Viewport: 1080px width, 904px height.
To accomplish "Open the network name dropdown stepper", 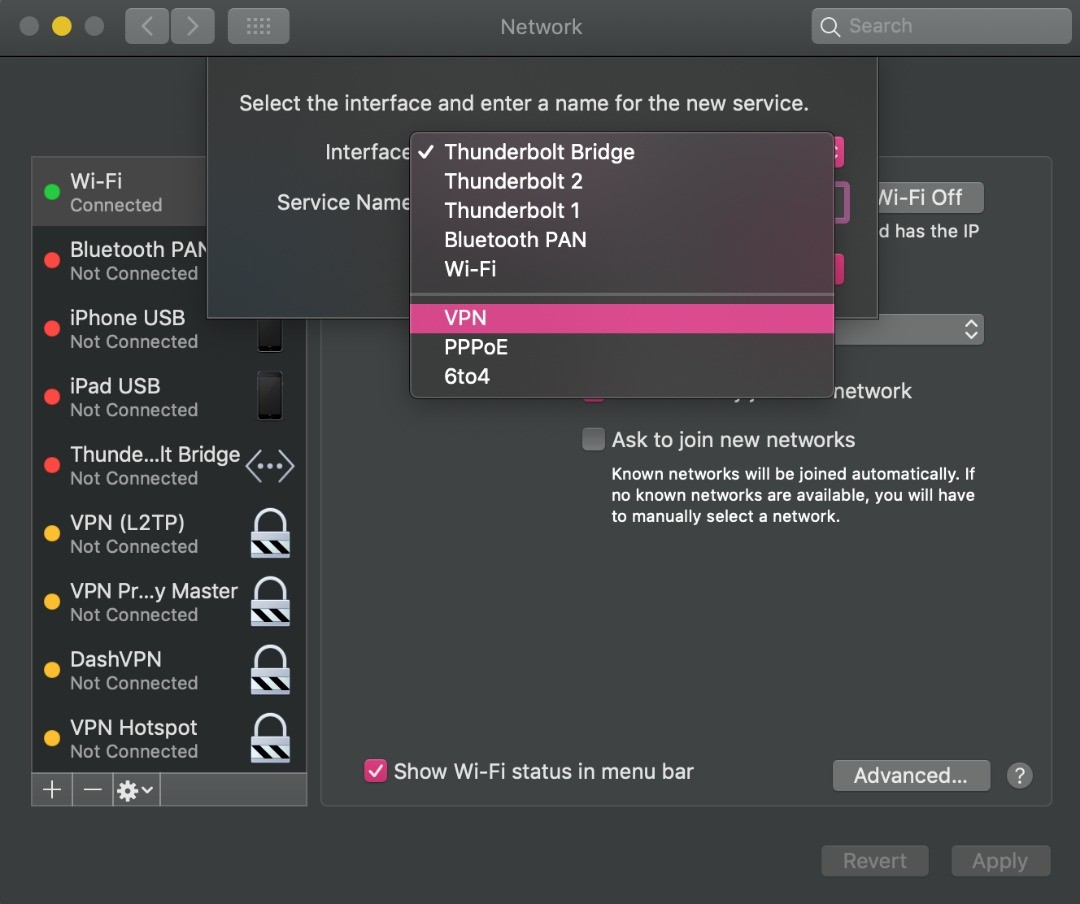I will (x=969, y=329).
